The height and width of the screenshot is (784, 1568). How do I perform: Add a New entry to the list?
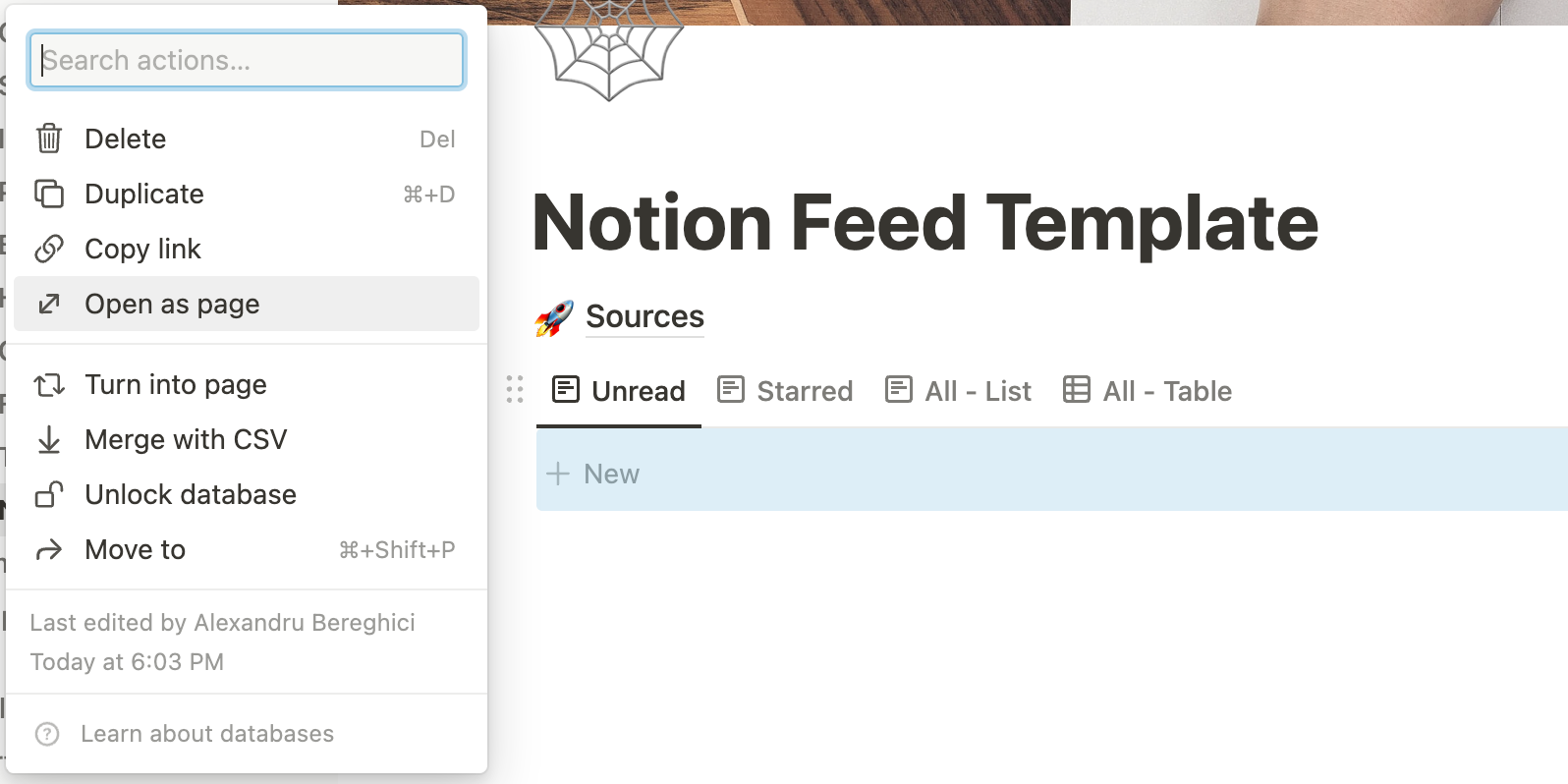(593, 474)
